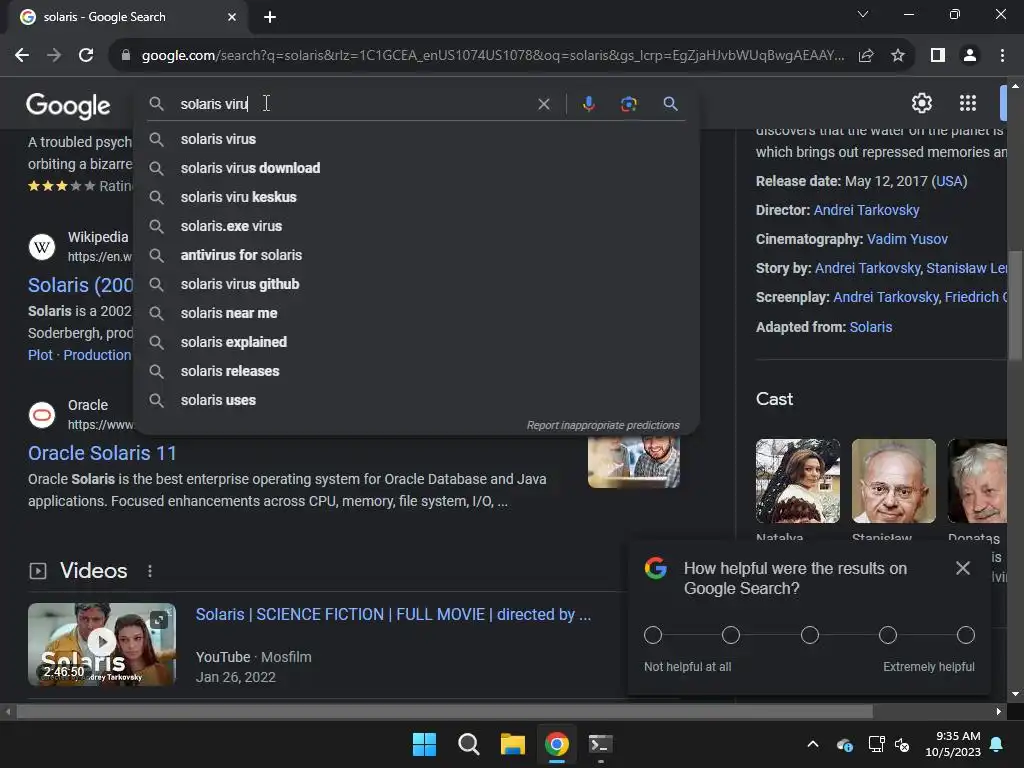Open the Windows notification bell

(997, 744)
